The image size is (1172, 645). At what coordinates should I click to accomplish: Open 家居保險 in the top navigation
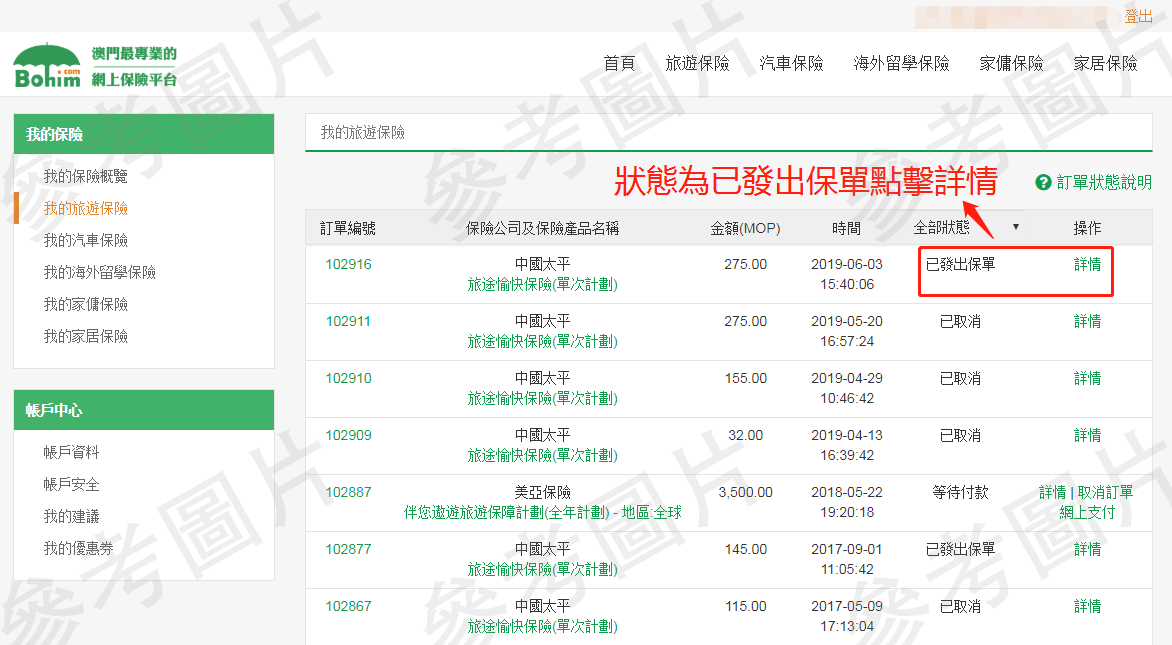1105,64
